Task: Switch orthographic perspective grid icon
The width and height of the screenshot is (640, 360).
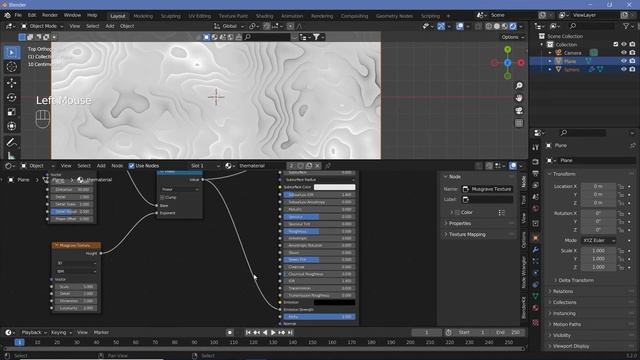Action: (x=519, y=123)
